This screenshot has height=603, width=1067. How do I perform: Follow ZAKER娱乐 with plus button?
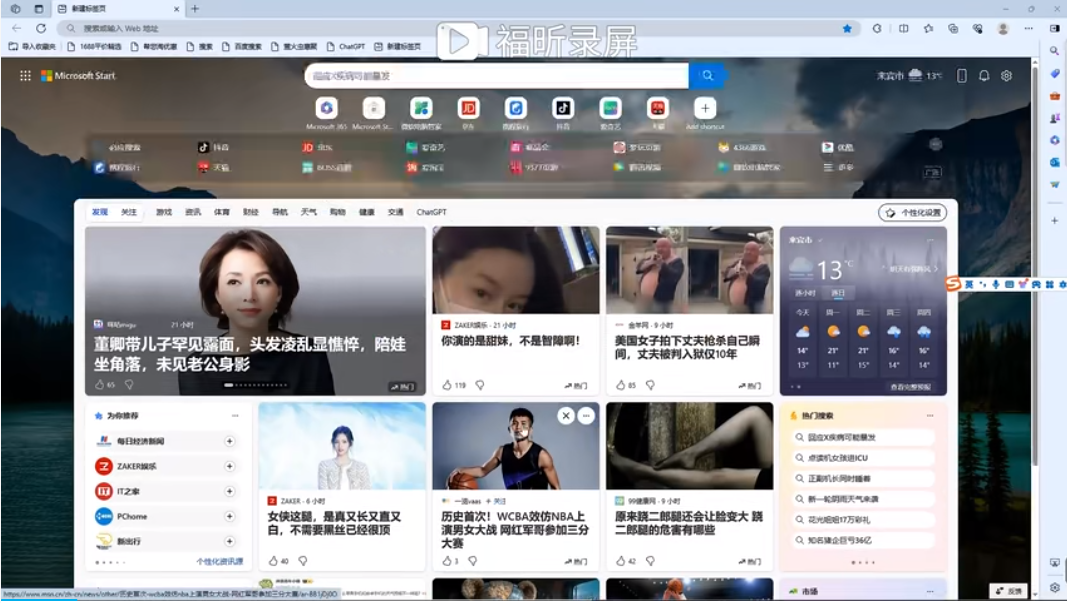pos(229,466)
